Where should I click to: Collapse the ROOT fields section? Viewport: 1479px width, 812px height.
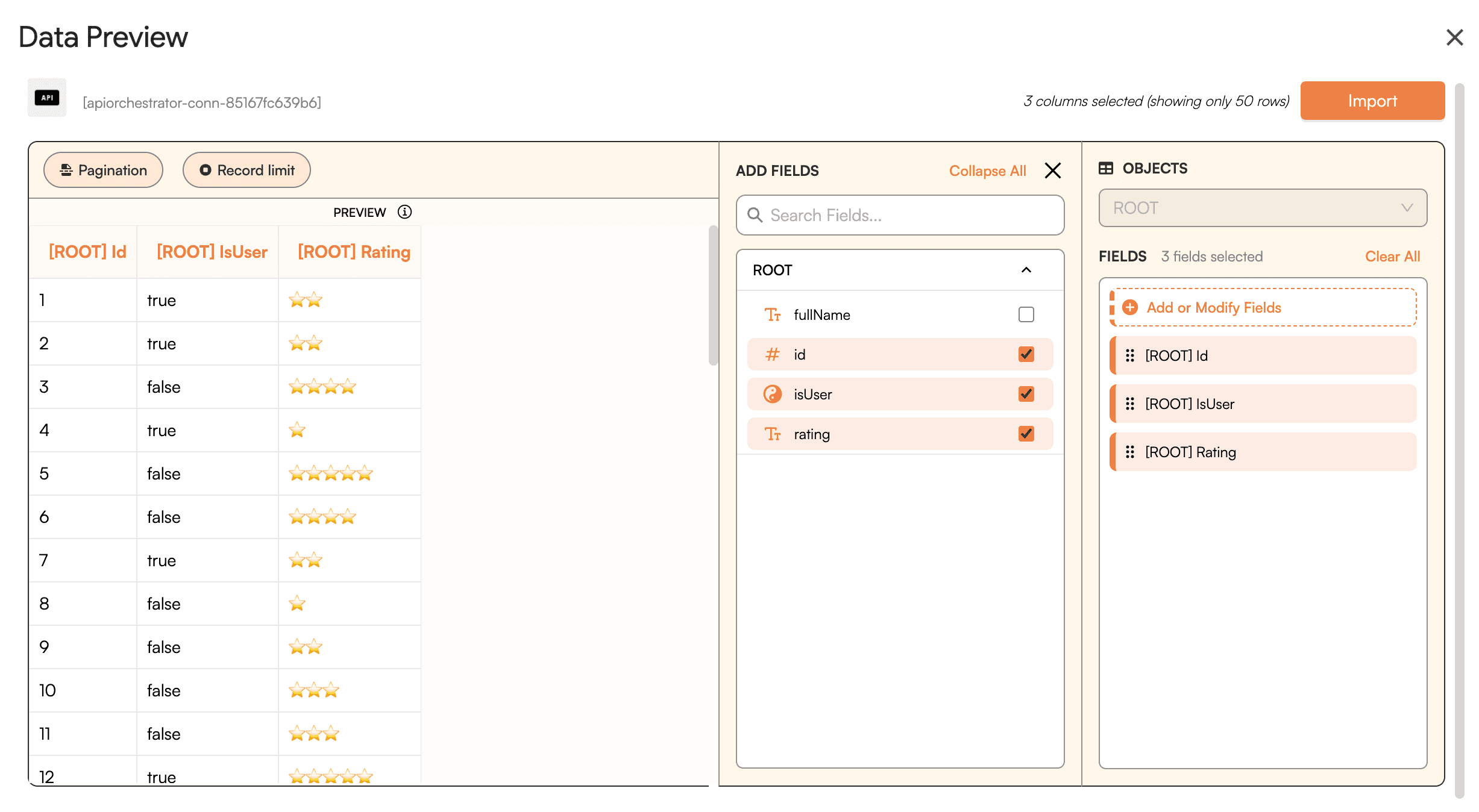point(1026,270)
